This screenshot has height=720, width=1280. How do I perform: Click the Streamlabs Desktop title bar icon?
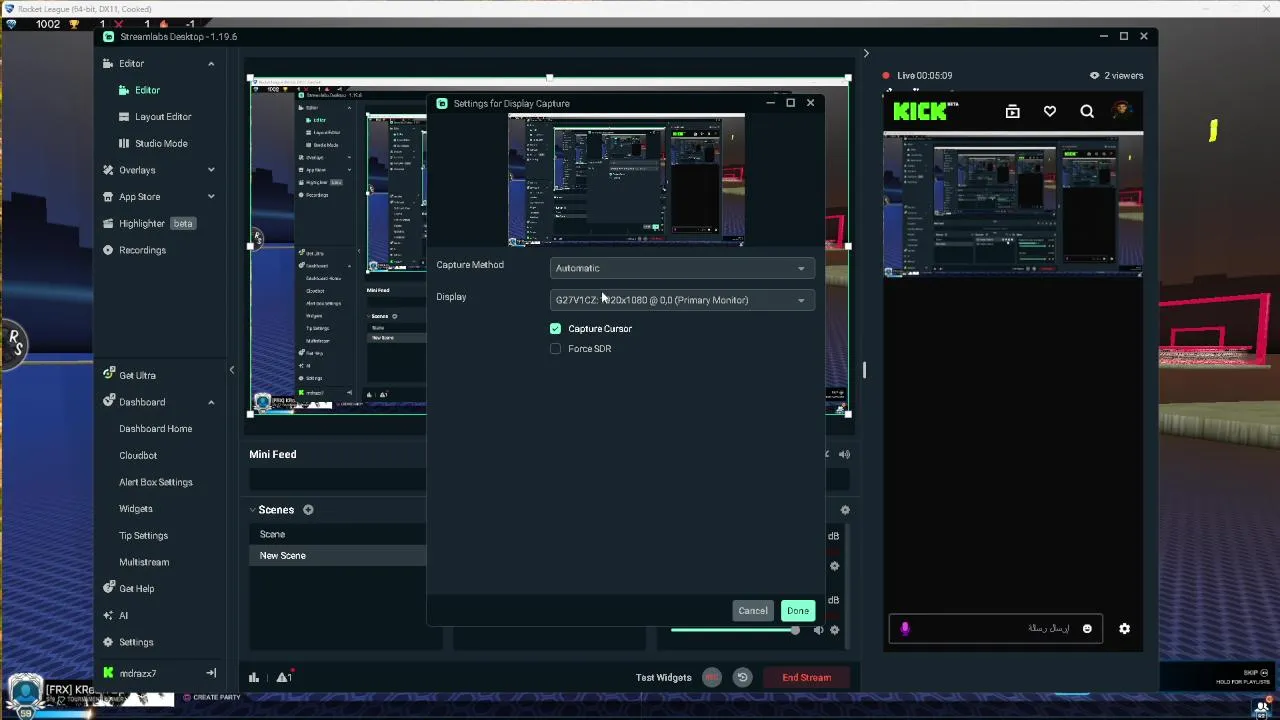pyautogui.click(x=110, y=37)
